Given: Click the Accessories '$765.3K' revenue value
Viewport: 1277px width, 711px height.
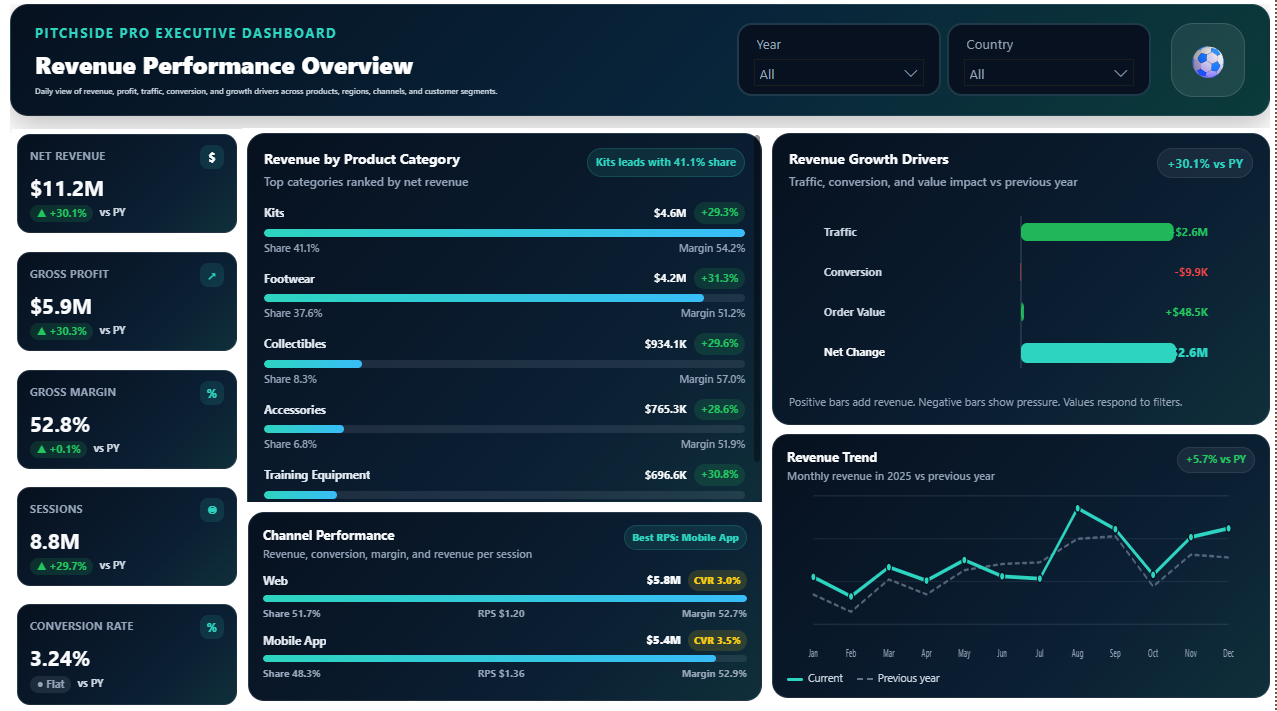Looking at the screenshot, I should click(x=666, y=409).
